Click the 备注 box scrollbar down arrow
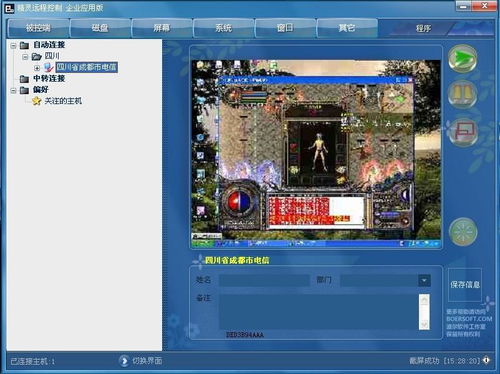The width and height of the screenshot is (500, 374). tap(424, 324)
